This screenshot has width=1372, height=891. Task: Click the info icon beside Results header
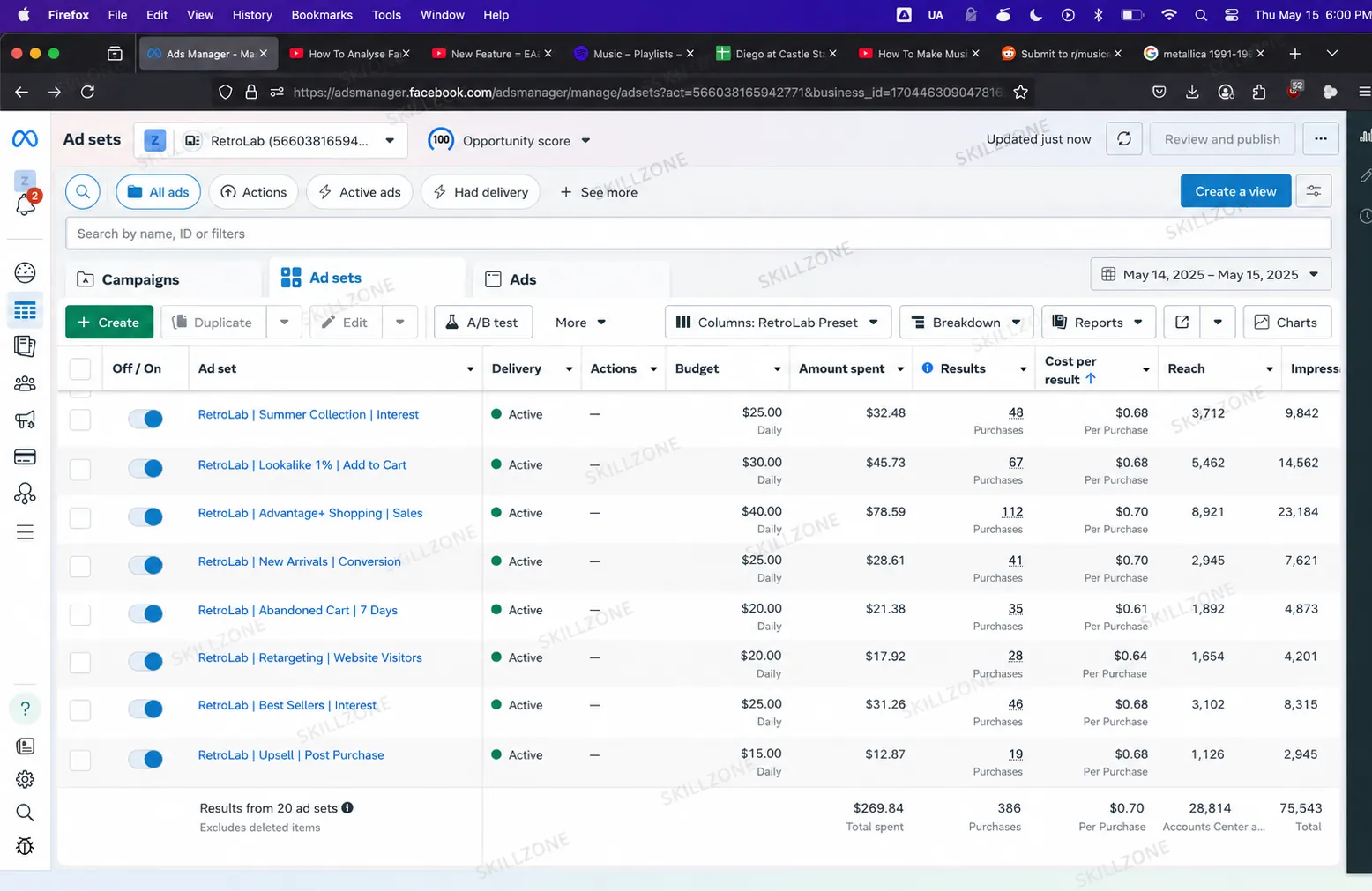point(928,368)
